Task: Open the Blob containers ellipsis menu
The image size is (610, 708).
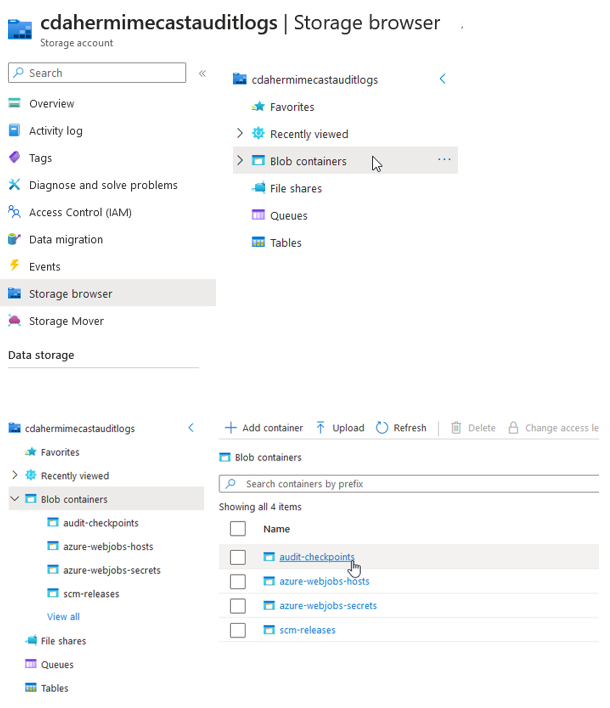Action: (x=444, y=160)
